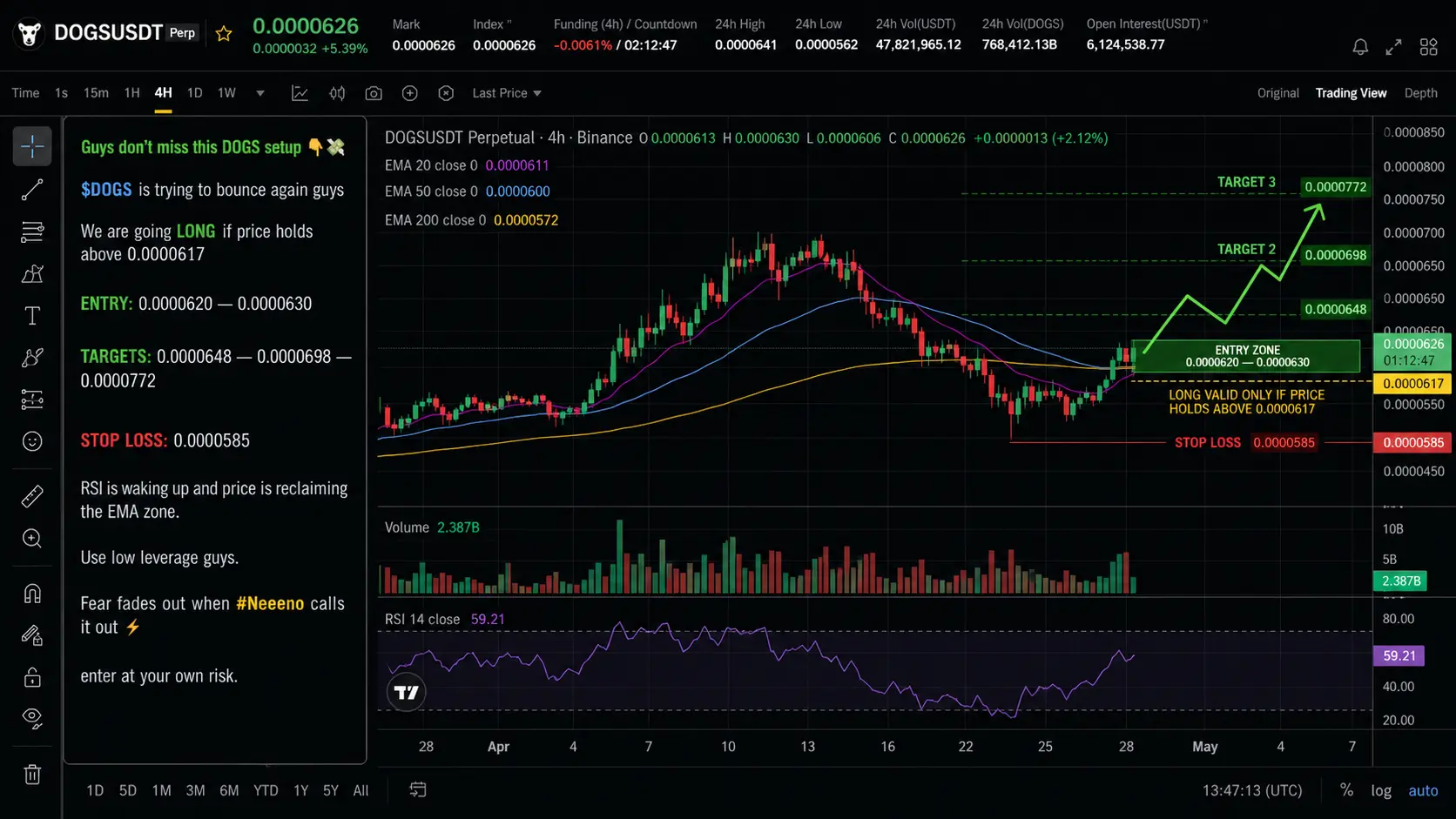Screen dimensions: 1456x819
Task: Click the circled X toolbar icon
Action: click(x=446, y=93)
